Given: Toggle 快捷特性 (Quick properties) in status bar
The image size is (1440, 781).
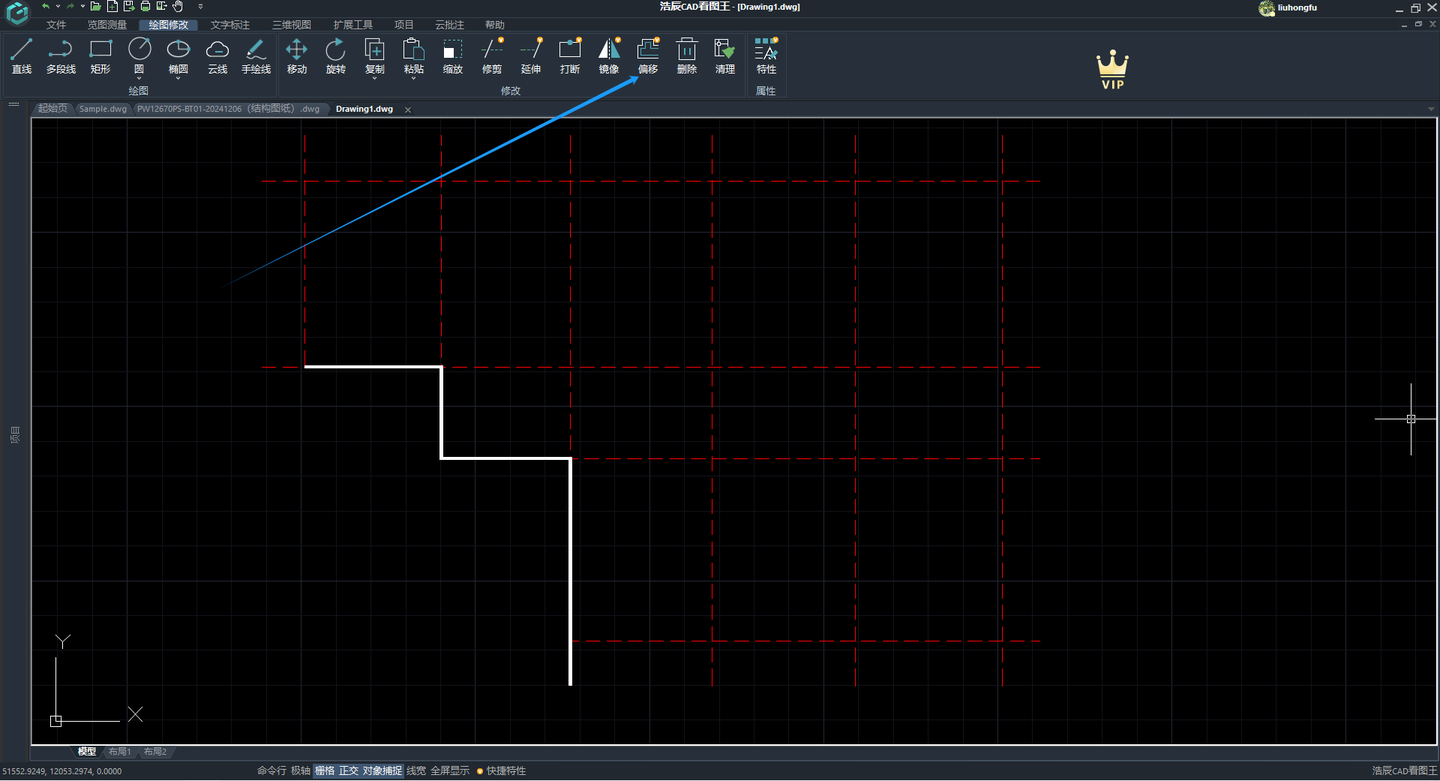Looking at the screenshot, I should (x=501, y=771).
